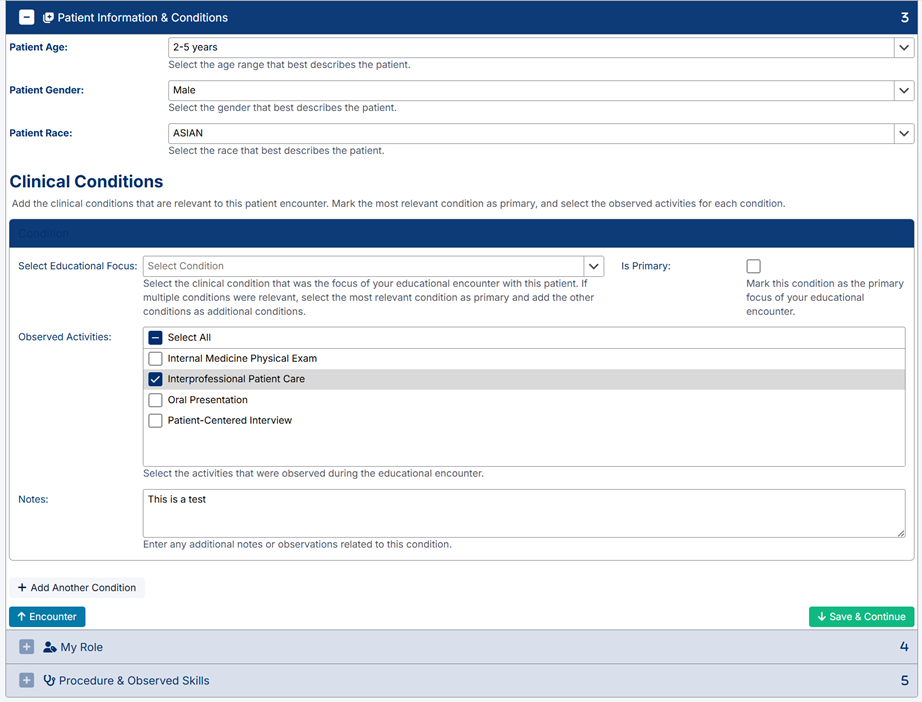Viewport: 922px width, 702px height.
Task: Check Internal Medicine Physical Exam
Action: click(155, 359)
